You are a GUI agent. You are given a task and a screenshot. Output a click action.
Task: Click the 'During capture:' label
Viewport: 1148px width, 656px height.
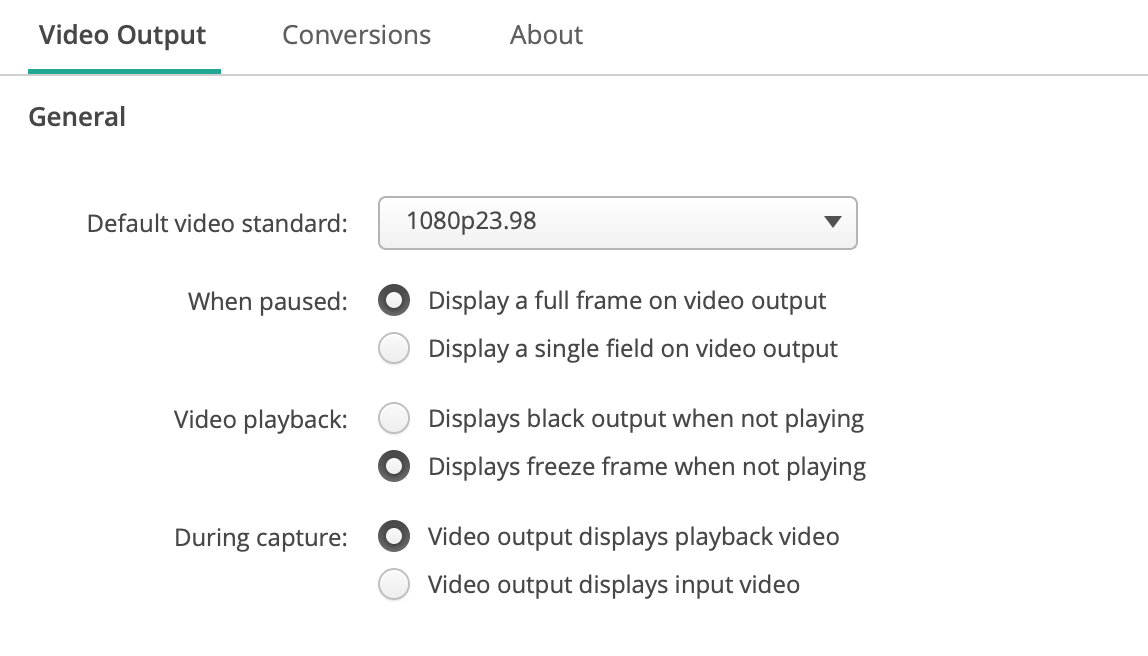pos(261,537)
